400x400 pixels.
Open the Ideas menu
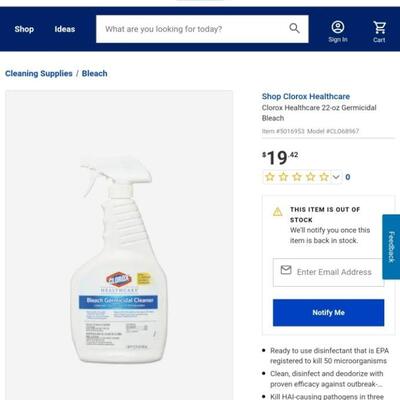(65, 29)
